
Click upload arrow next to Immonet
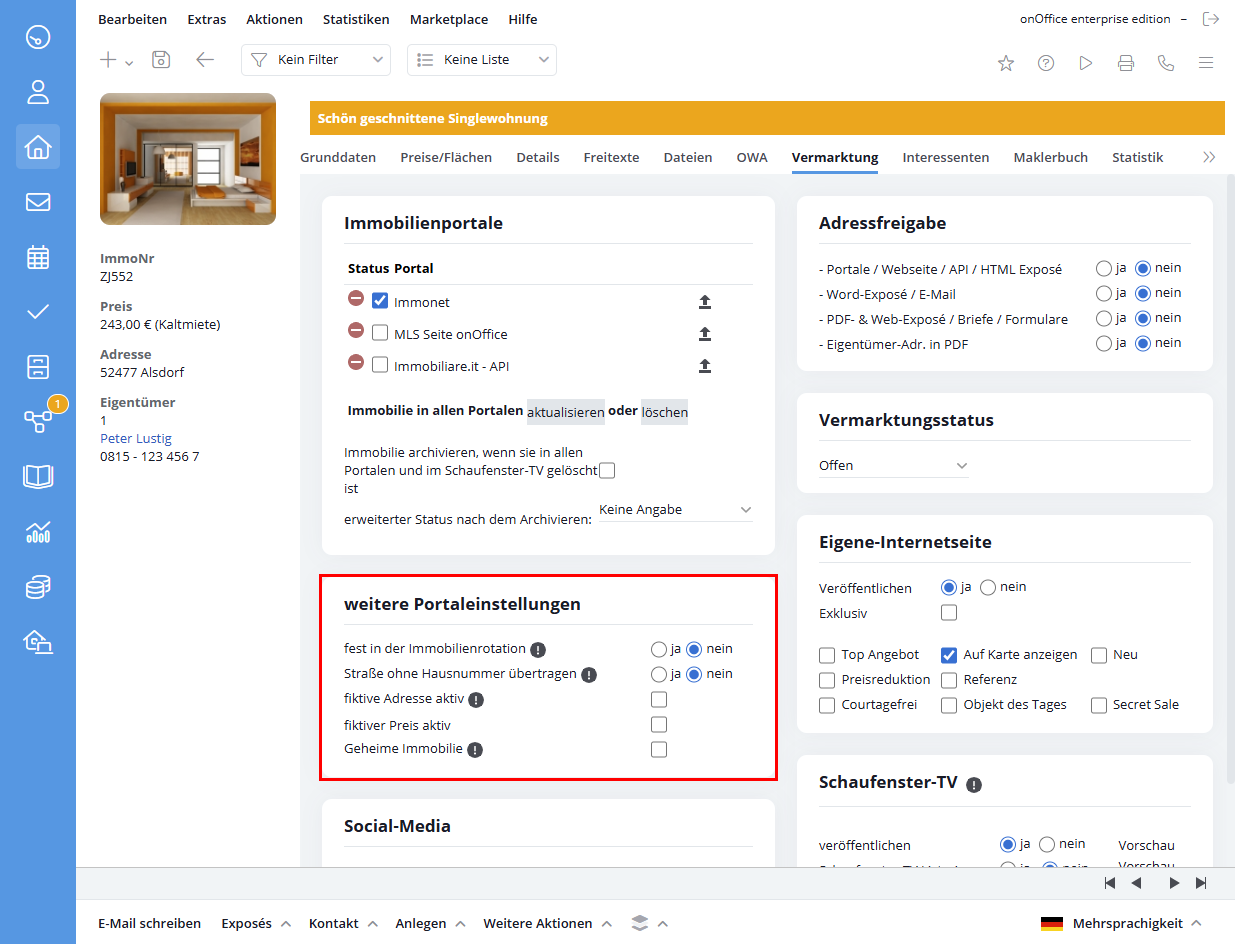coord(705,302)
